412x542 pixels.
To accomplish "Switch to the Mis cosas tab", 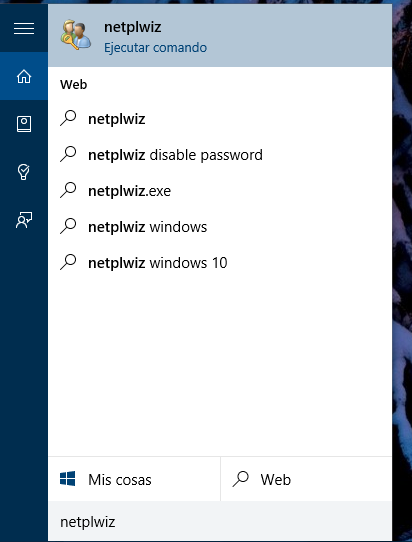I will click(x=134, y=479).
